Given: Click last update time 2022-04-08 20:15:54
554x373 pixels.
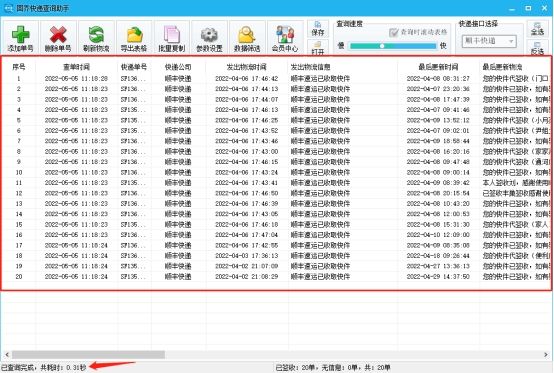Looking at the screenshot, I should (x=438, y=193).
